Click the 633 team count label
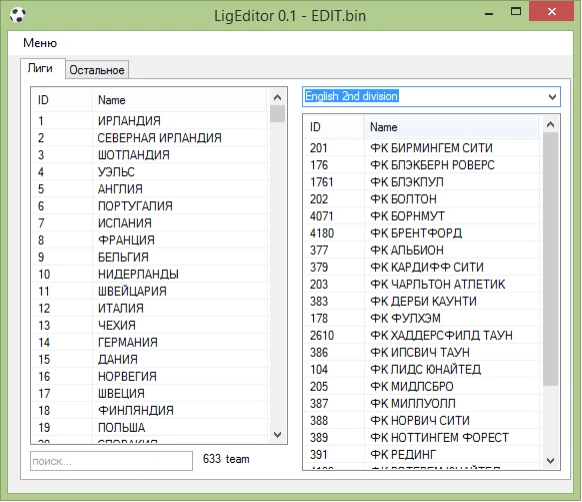 [226, 459]
